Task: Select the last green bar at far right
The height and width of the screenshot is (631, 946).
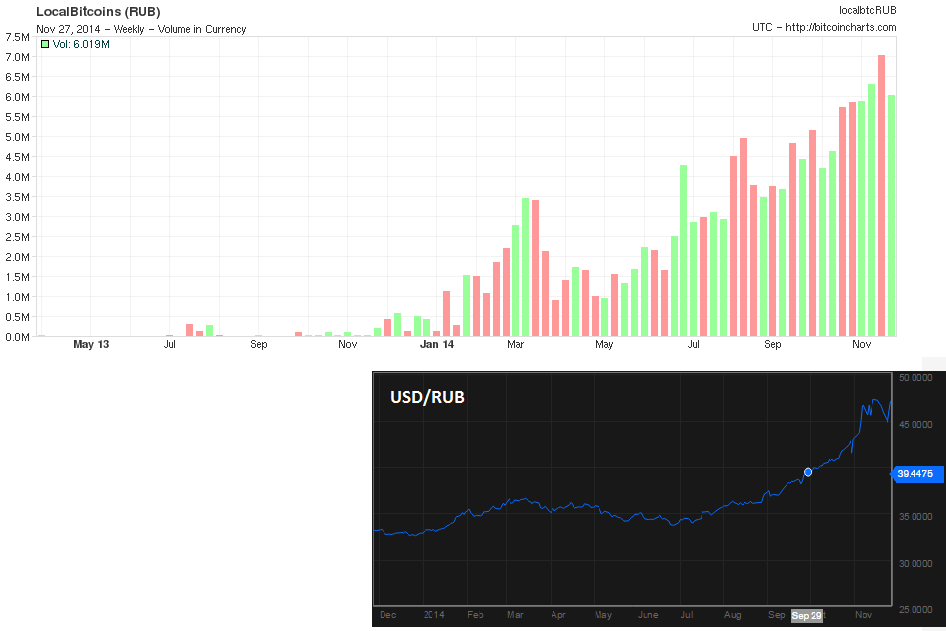Action: 891,215
